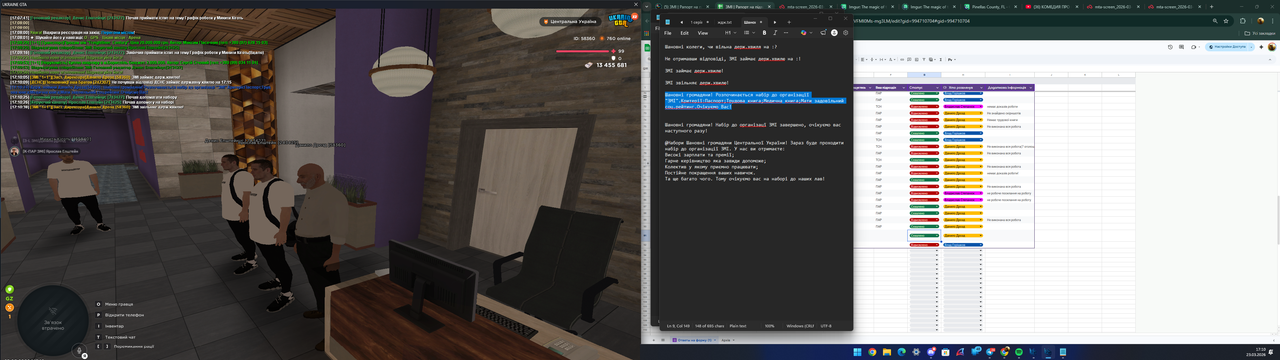The image size is (1280, 360).
Task: Click the Notepad account avatar icon
Action: coord(834,33)
